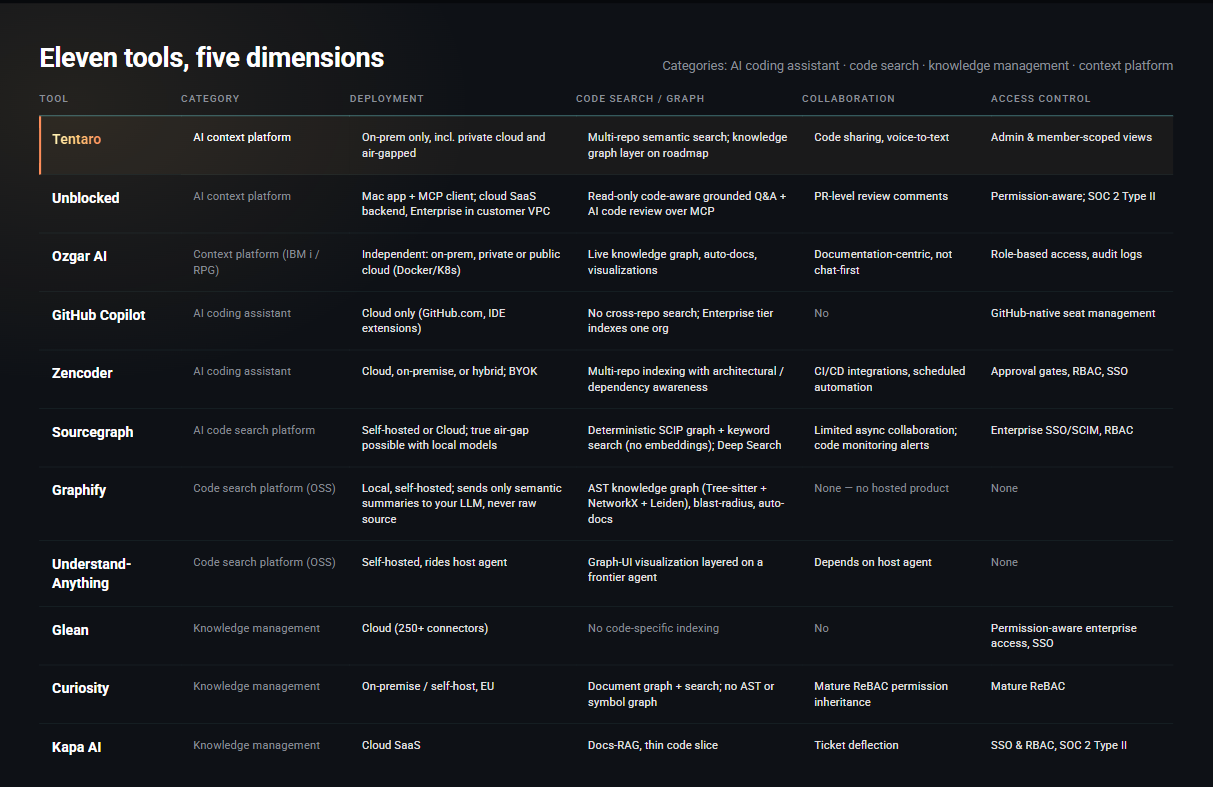Click the Zencoder tool name
The height and width of the screenshot is (787, 1213).
pyautogui.click(x=82, y=373)
